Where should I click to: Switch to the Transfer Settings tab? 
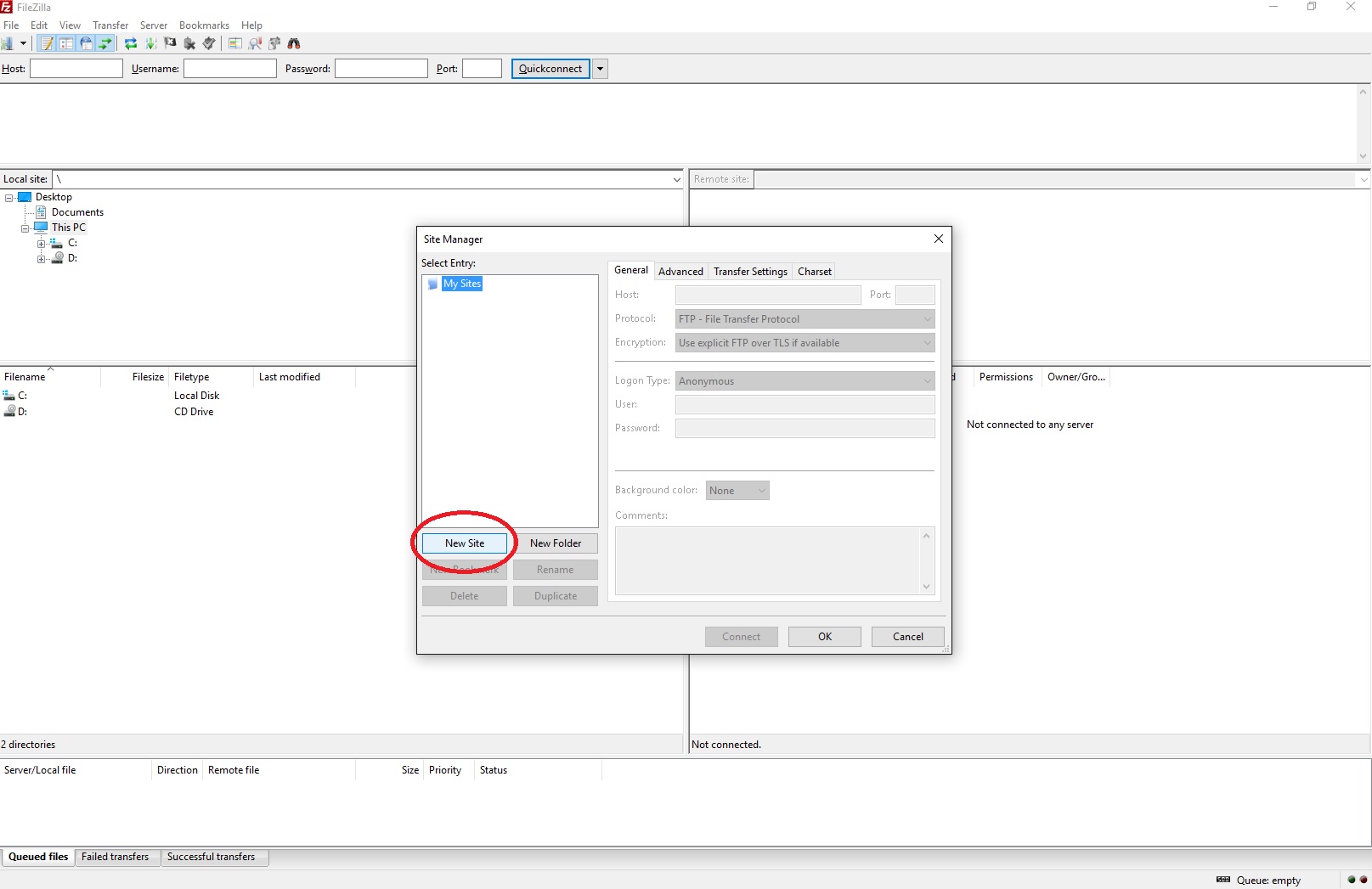coord(750,272)
